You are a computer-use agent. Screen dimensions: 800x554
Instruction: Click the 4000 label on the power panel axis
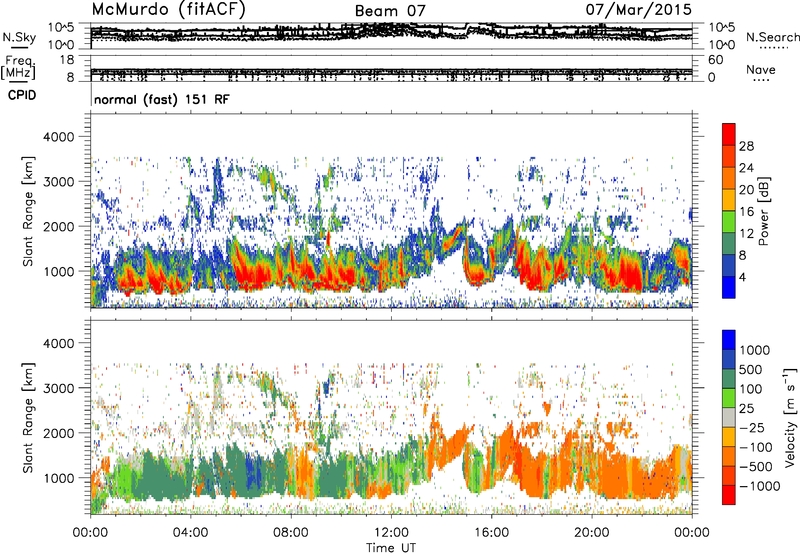pos(58,137)
